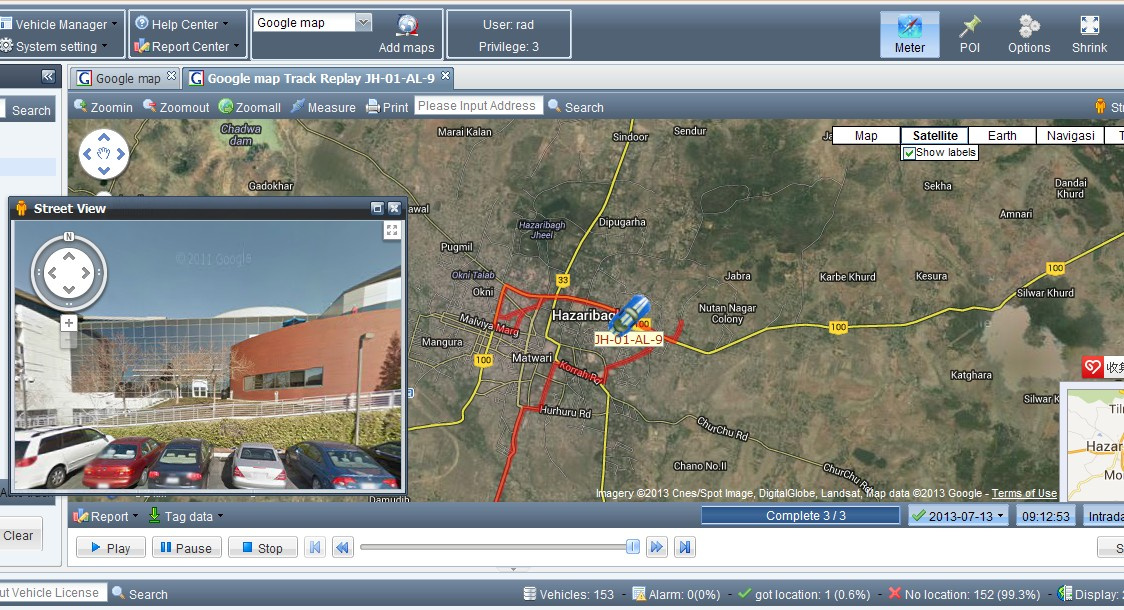The image size is (1124, 610).
Task: Open the Report dropdown below the map
Action: (106, 516)
